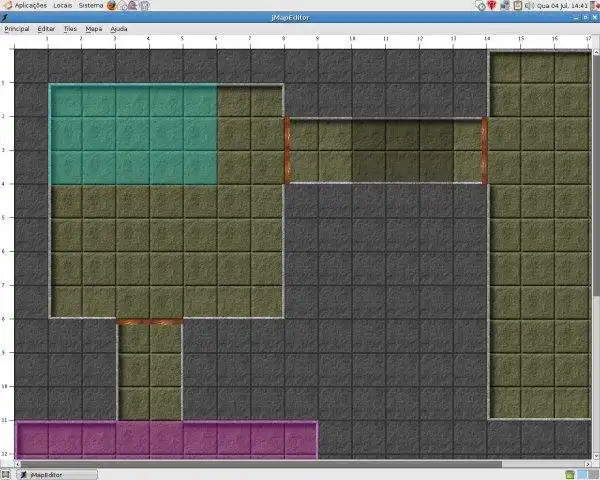Click the jMapEditor window menu icon
The image size is (600, 480).
click(5, 17)
